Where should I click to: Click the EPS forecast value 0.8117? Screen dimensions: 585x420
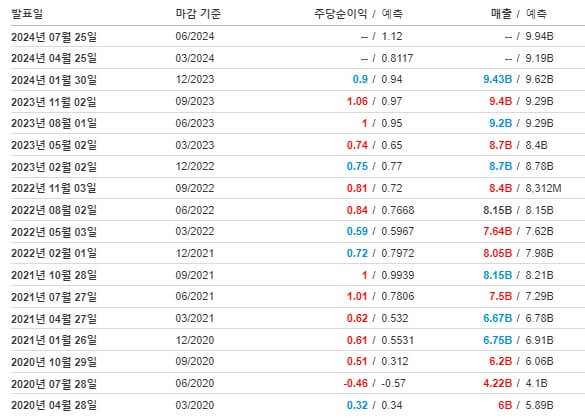(397, 58)
